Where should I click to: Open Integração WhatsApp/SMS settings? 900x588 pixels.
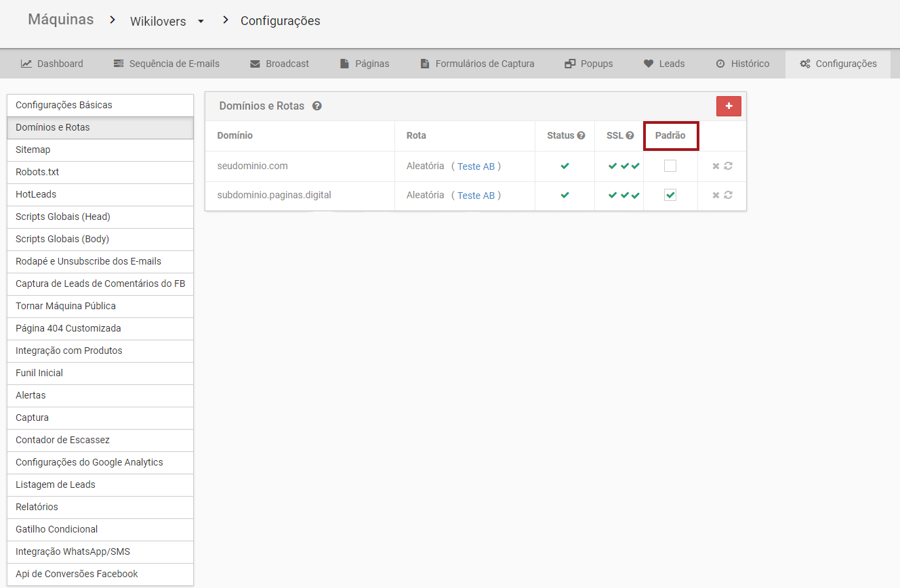tap(73, 552)
